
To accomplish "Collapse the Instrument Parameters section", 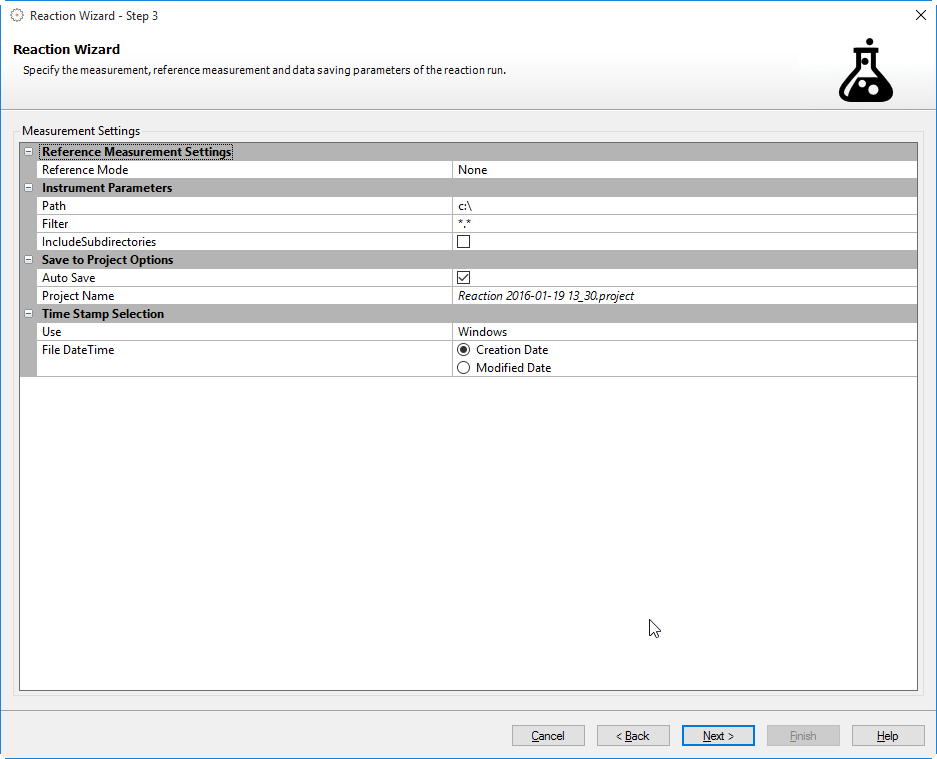I will point(28,188).
